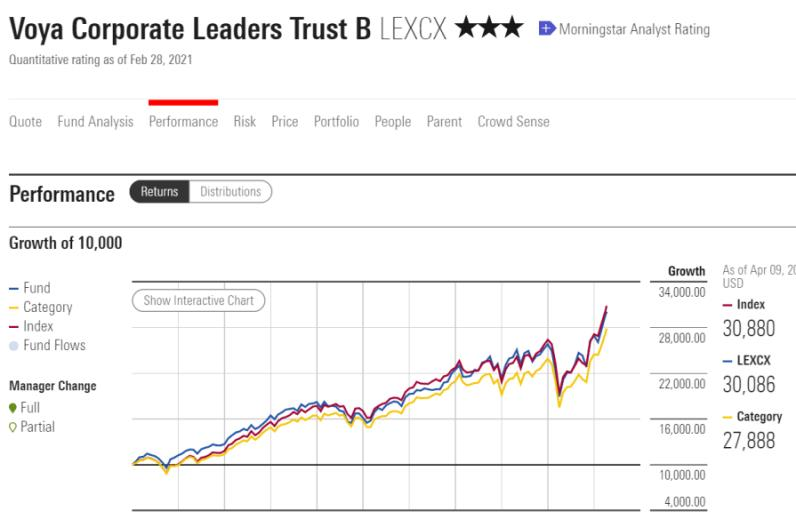Open the Quote tab

coord(25,121)
